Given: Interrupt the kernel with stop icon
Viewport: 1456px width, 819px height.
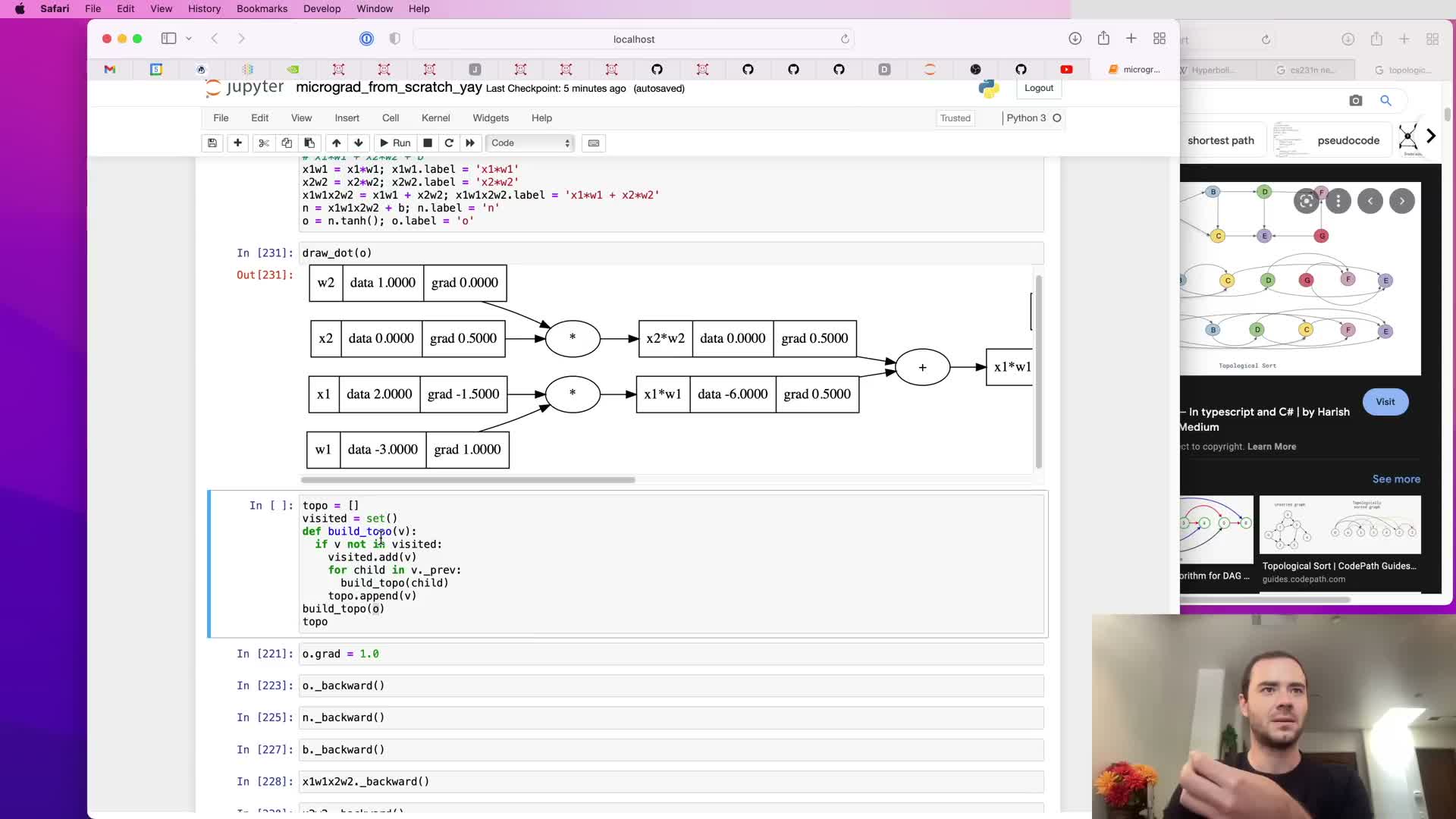Looking at the screenshot, I should pyautogui.click(x=428, y=143).
